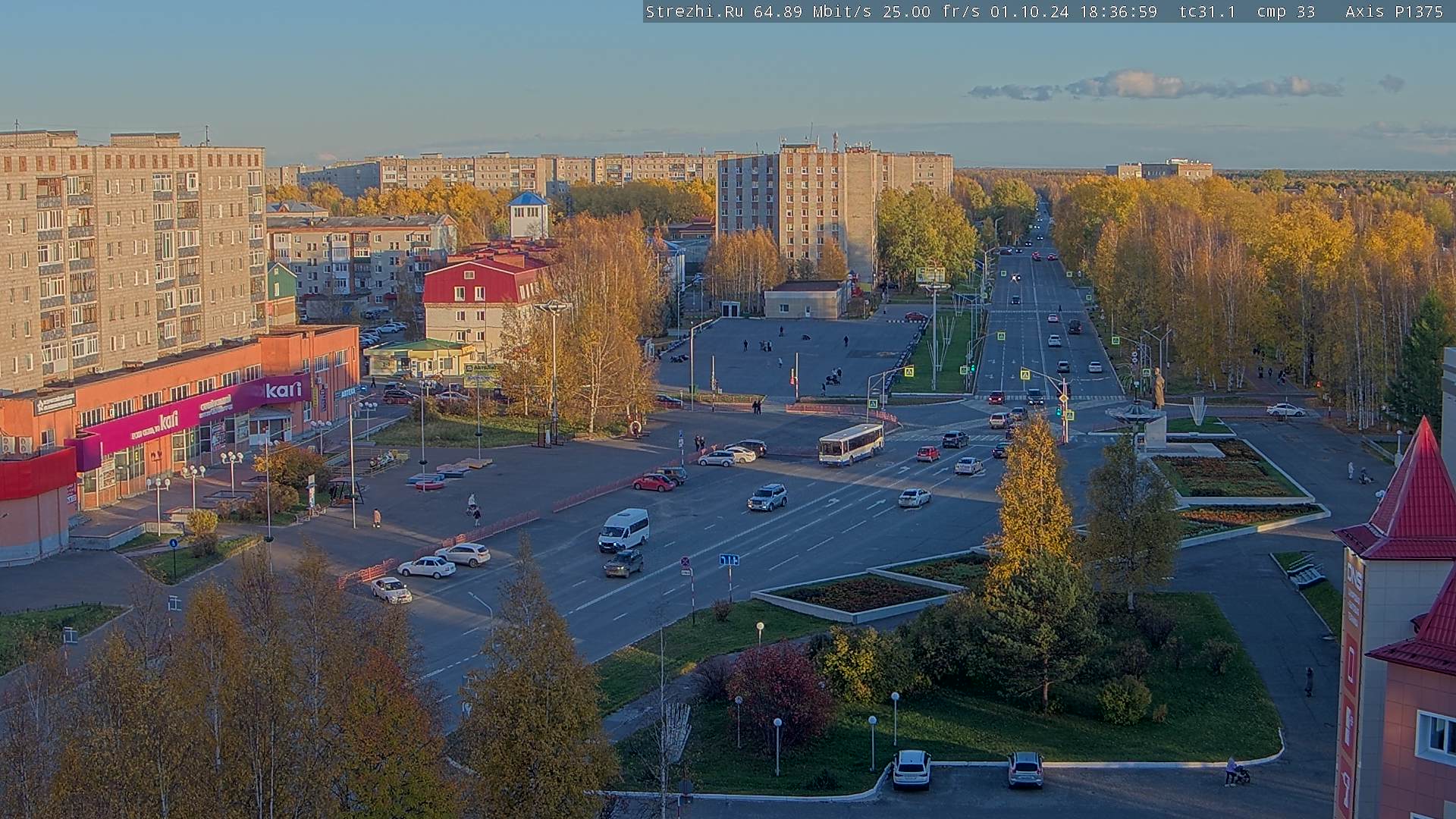Click the 'cmp 33' compression value
Image resolution: width=1456 pixels, height=819 pixels.
1285,11
